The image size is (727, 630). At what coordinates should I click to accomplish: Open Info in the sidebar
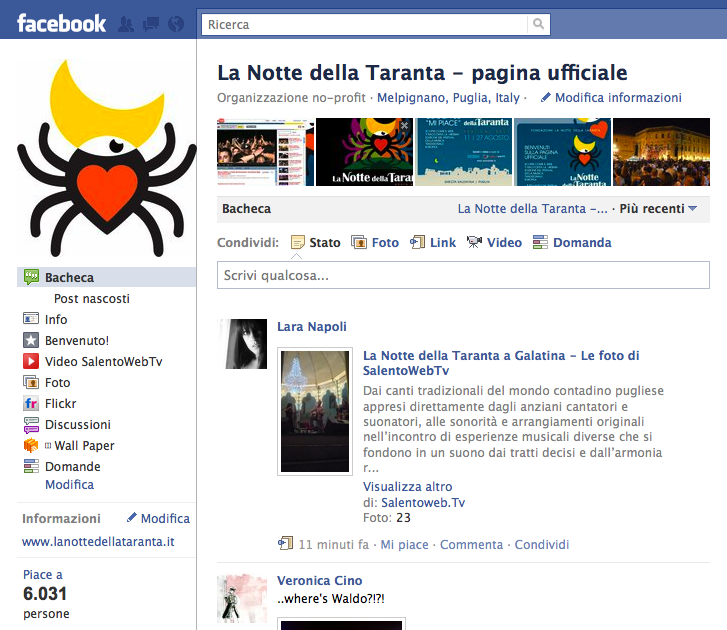(x=56, y=320)
